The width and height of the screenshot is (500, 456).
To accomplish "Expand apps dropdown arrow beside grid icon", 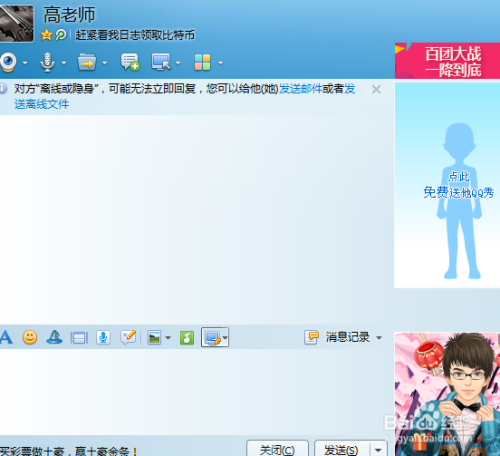I will pos(220,62).
